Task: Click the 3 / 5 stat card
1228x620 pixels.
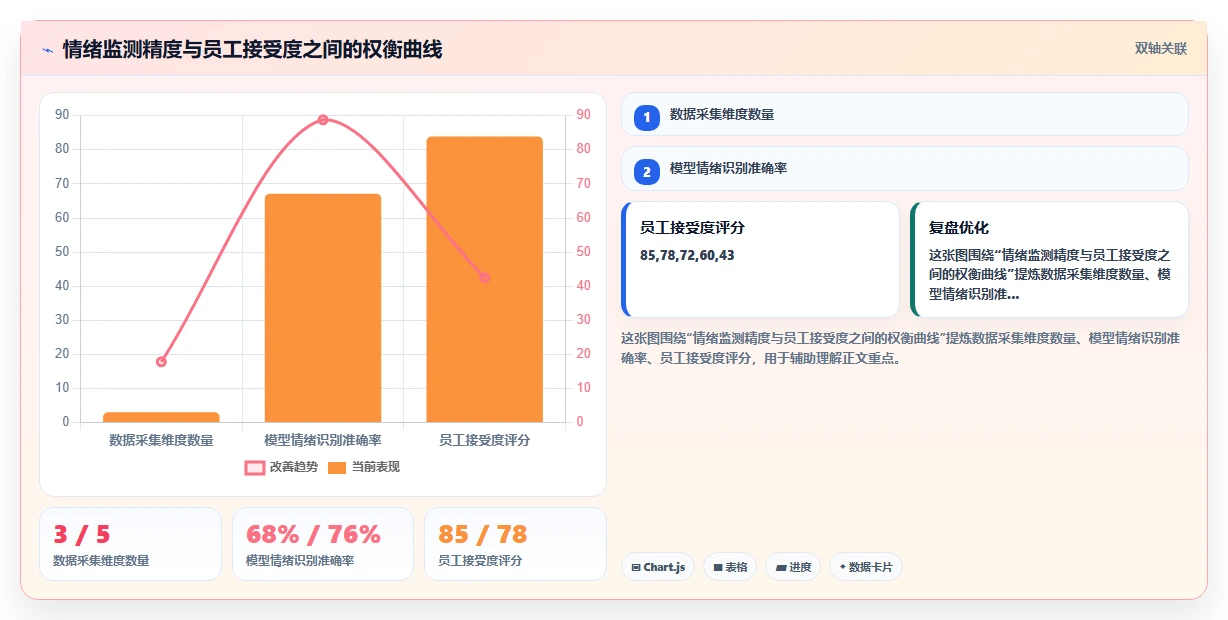Action: (130, 544)
